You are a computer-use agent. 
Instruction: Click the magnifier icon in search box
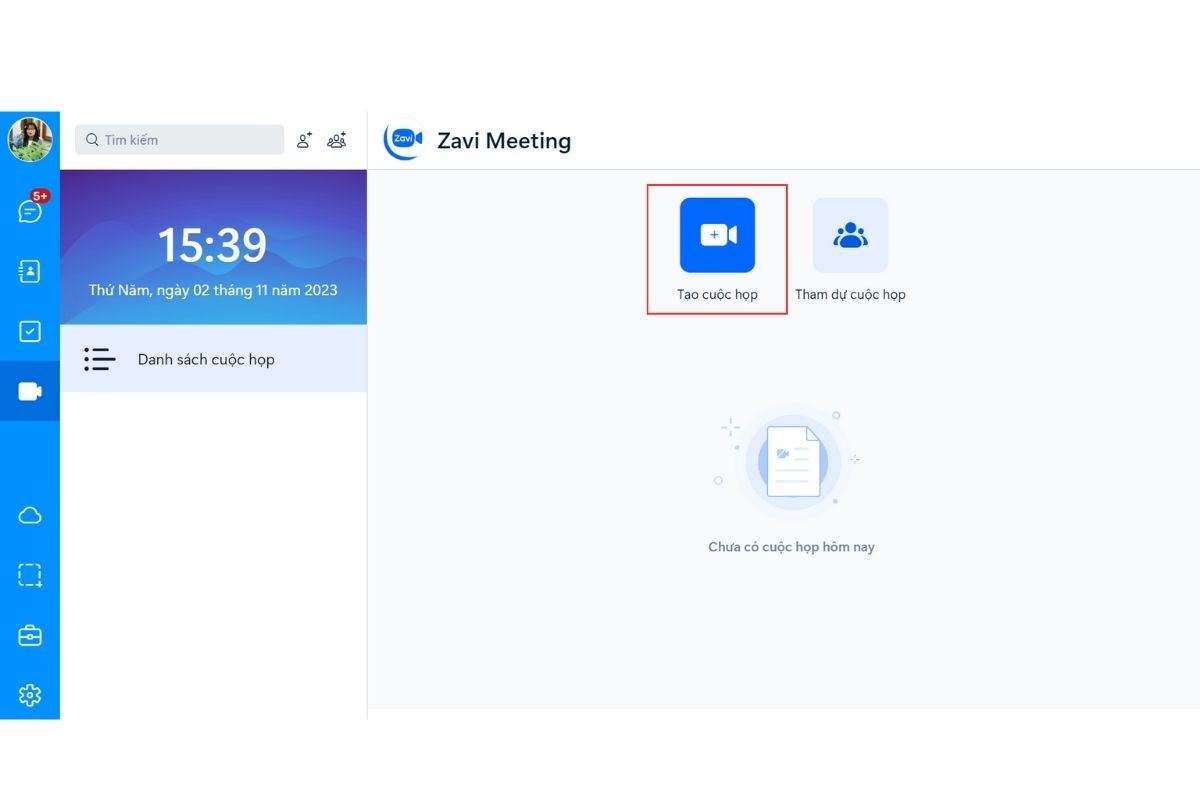coord(92,140)
